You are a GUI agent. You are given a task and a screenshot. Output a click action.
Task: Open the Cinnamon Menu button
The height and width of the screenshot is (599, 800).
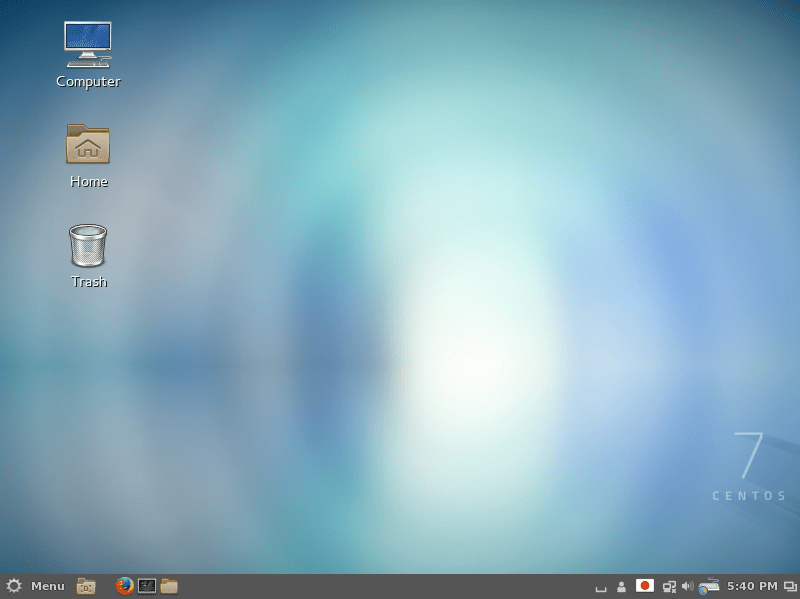point(47,586)
